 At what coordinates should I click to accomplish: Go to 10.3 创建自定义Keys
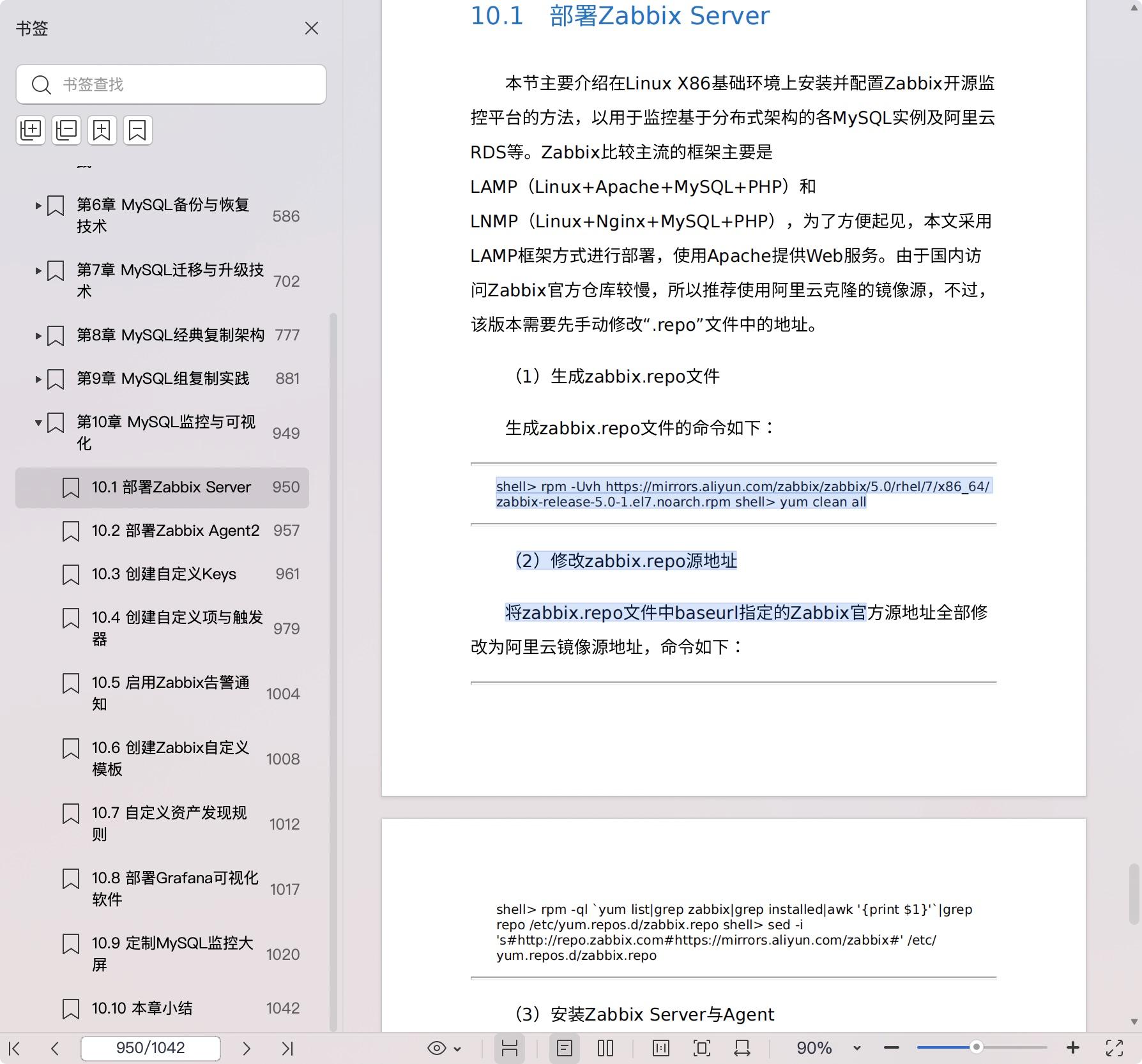pyautogui.click(x=164, y=574)
